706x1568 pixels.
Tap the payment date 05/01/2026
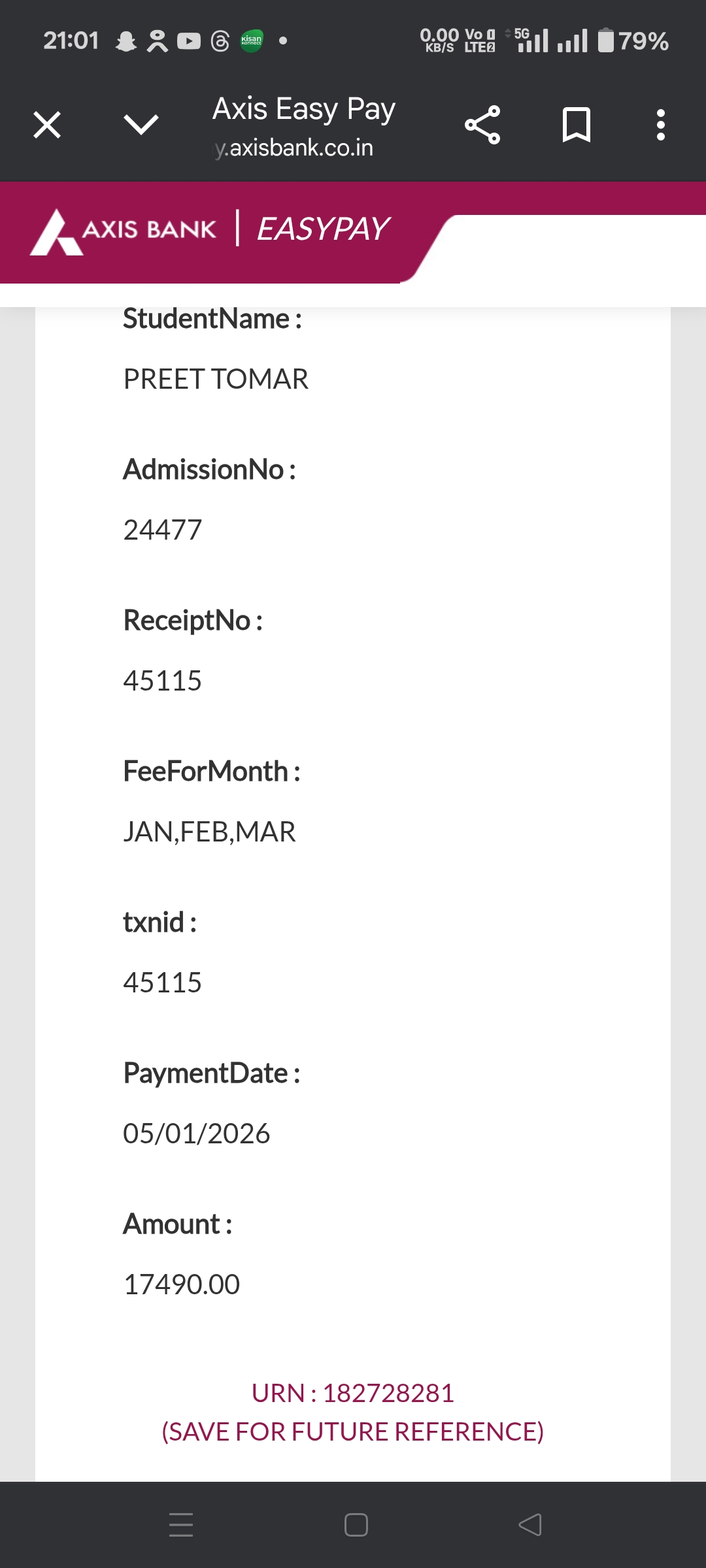tap(197, 1134)
